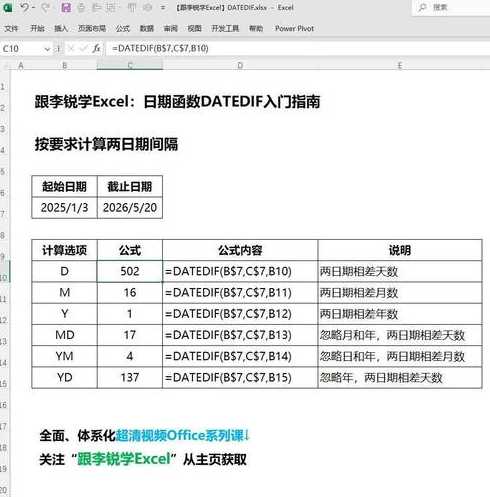Select the 截止日期 header cell
490x497 pixels.
130,186
